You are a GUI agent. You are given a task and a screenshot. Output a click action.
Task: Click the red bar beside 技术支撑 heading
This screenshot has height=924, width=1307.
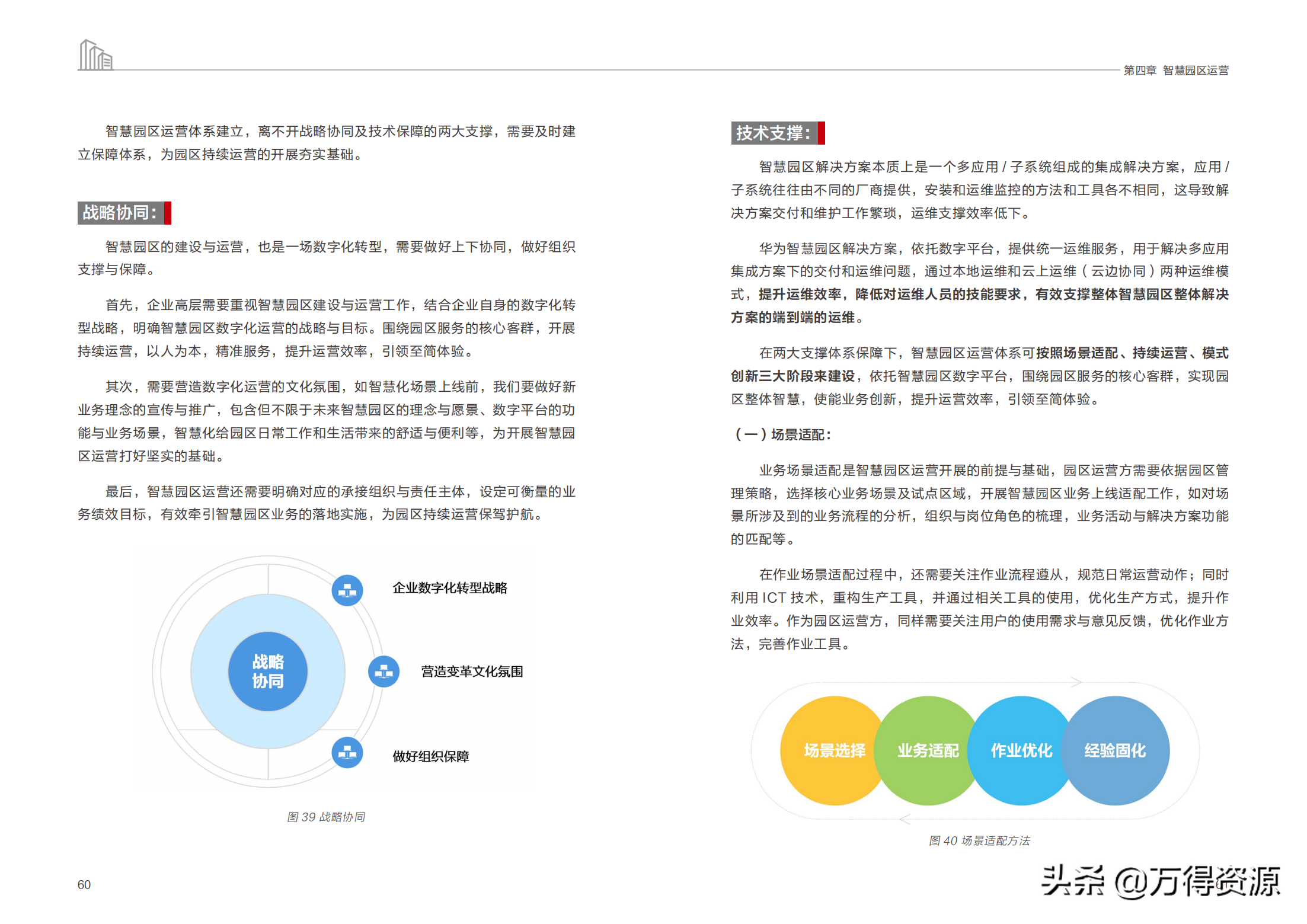coord(822,133)
